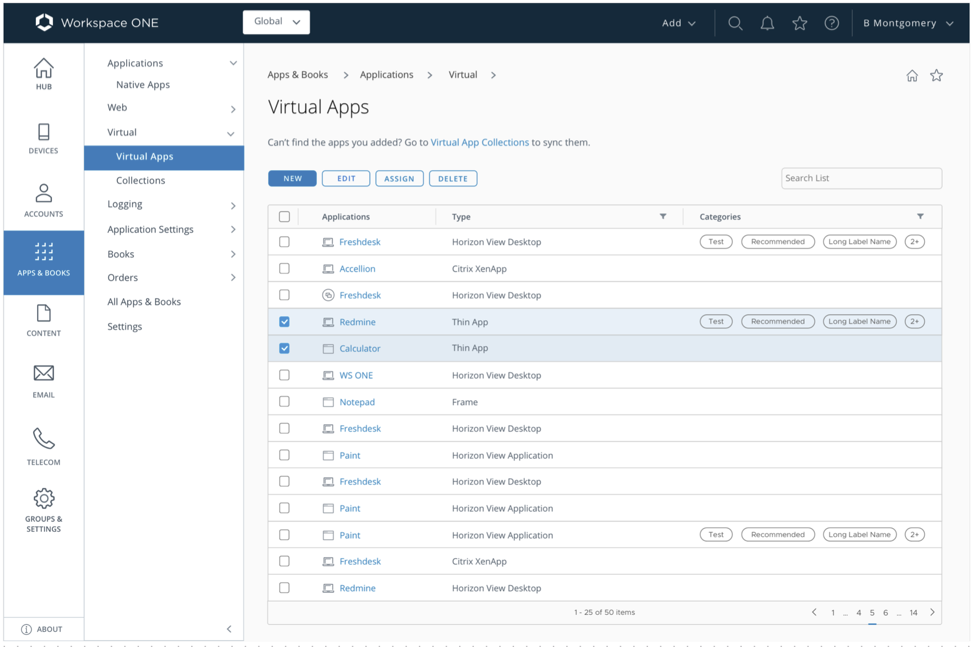This screenshot has height=647, width=975.
Task: Click the Notepad app icon
Action: tap(328, 402)
